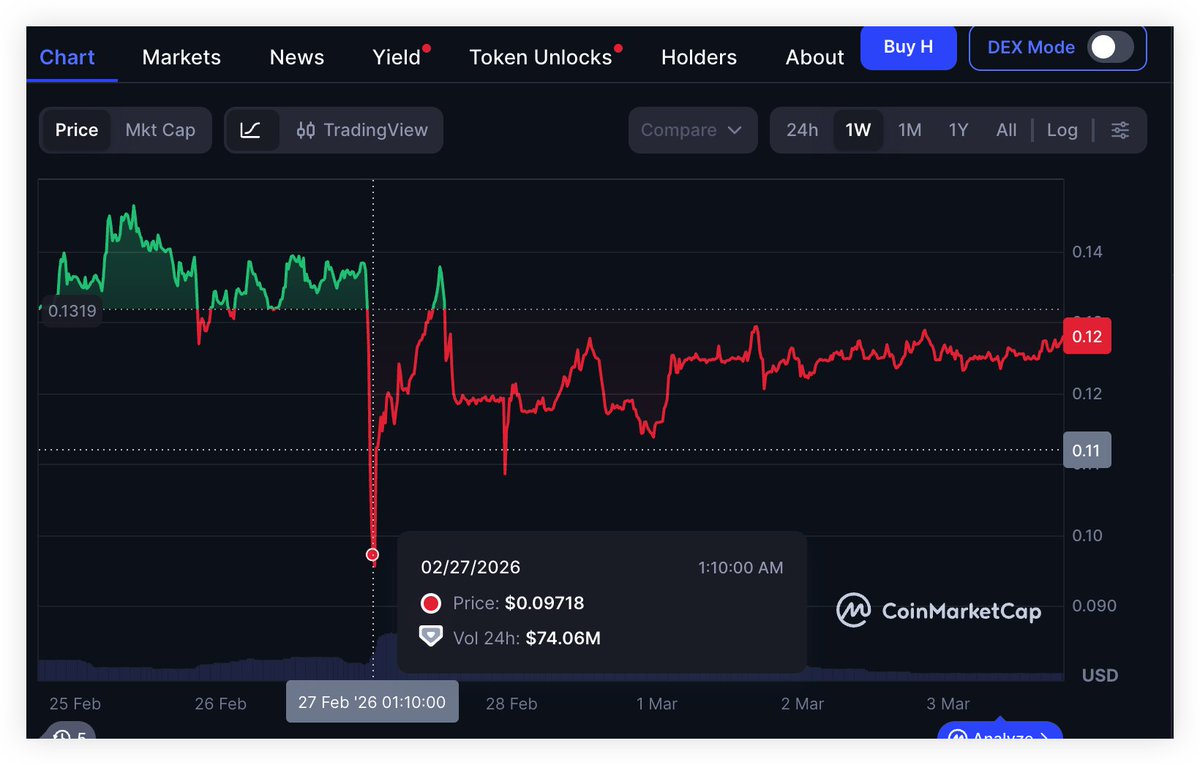Click the red 0.12 current price label

click(1087, 336)
